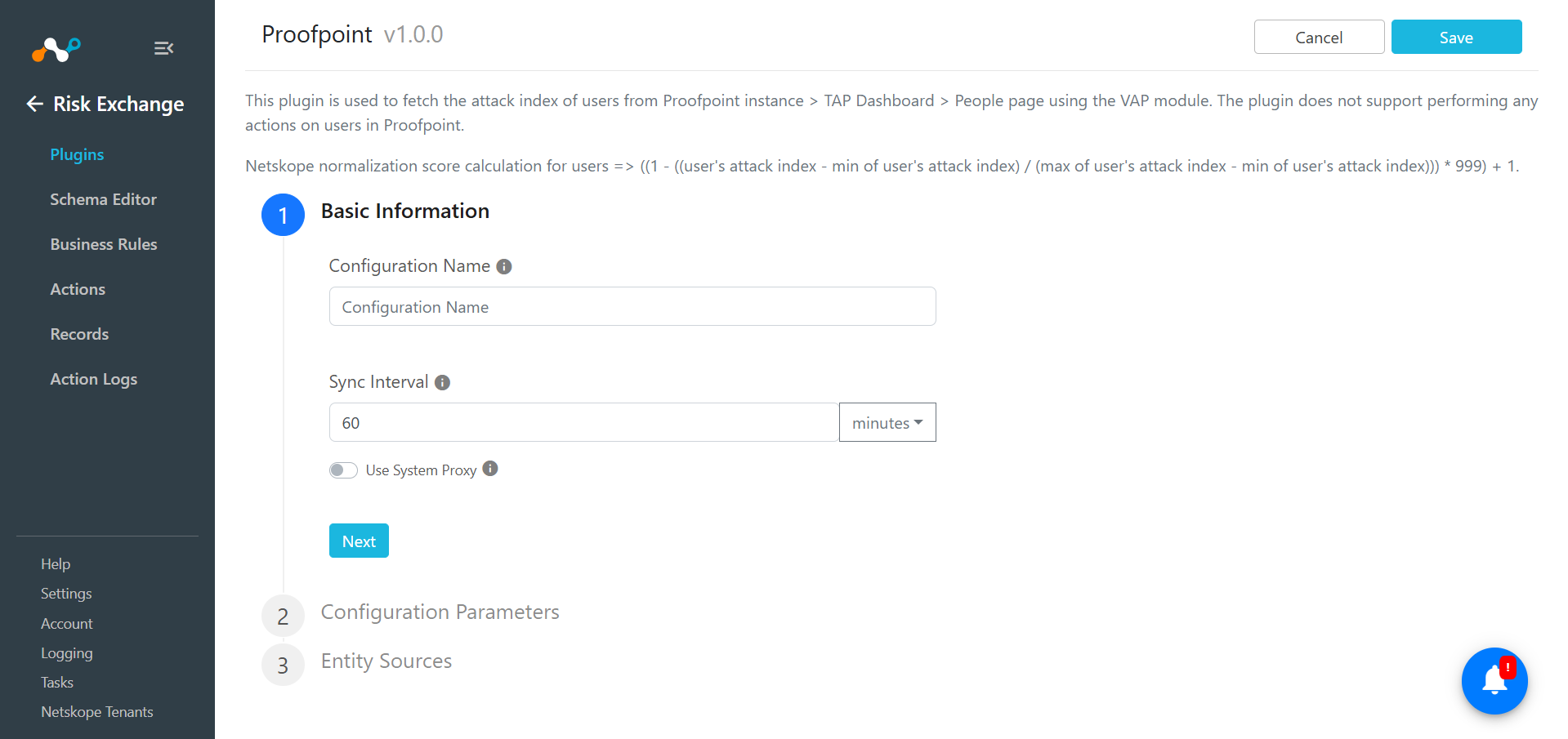Click the Sync Interval value field
This screenshot has height=739, width=1568.
[x=584, y=422]
